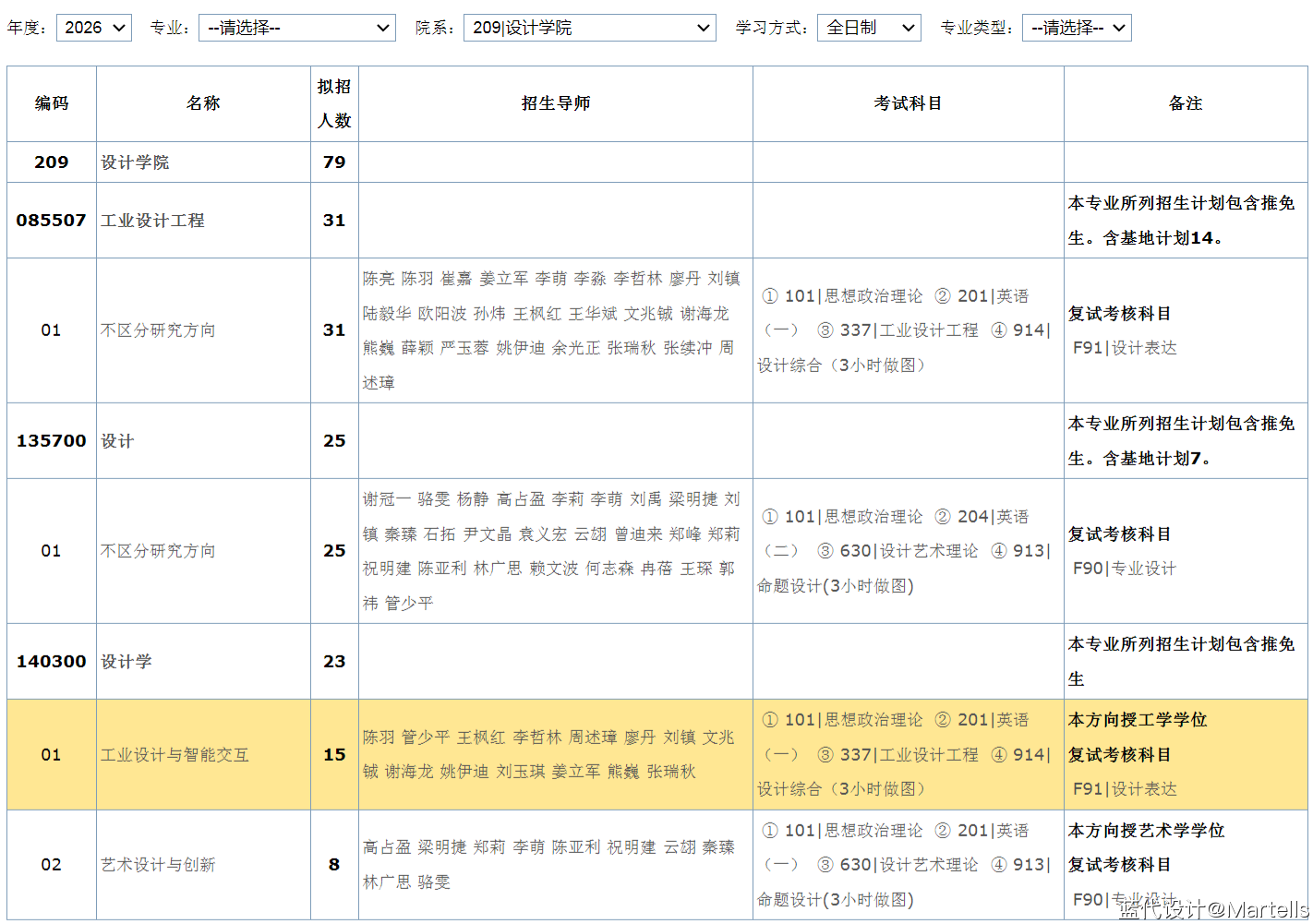
Task: Click the 招生导师 column header
Action: coord(555,103)
